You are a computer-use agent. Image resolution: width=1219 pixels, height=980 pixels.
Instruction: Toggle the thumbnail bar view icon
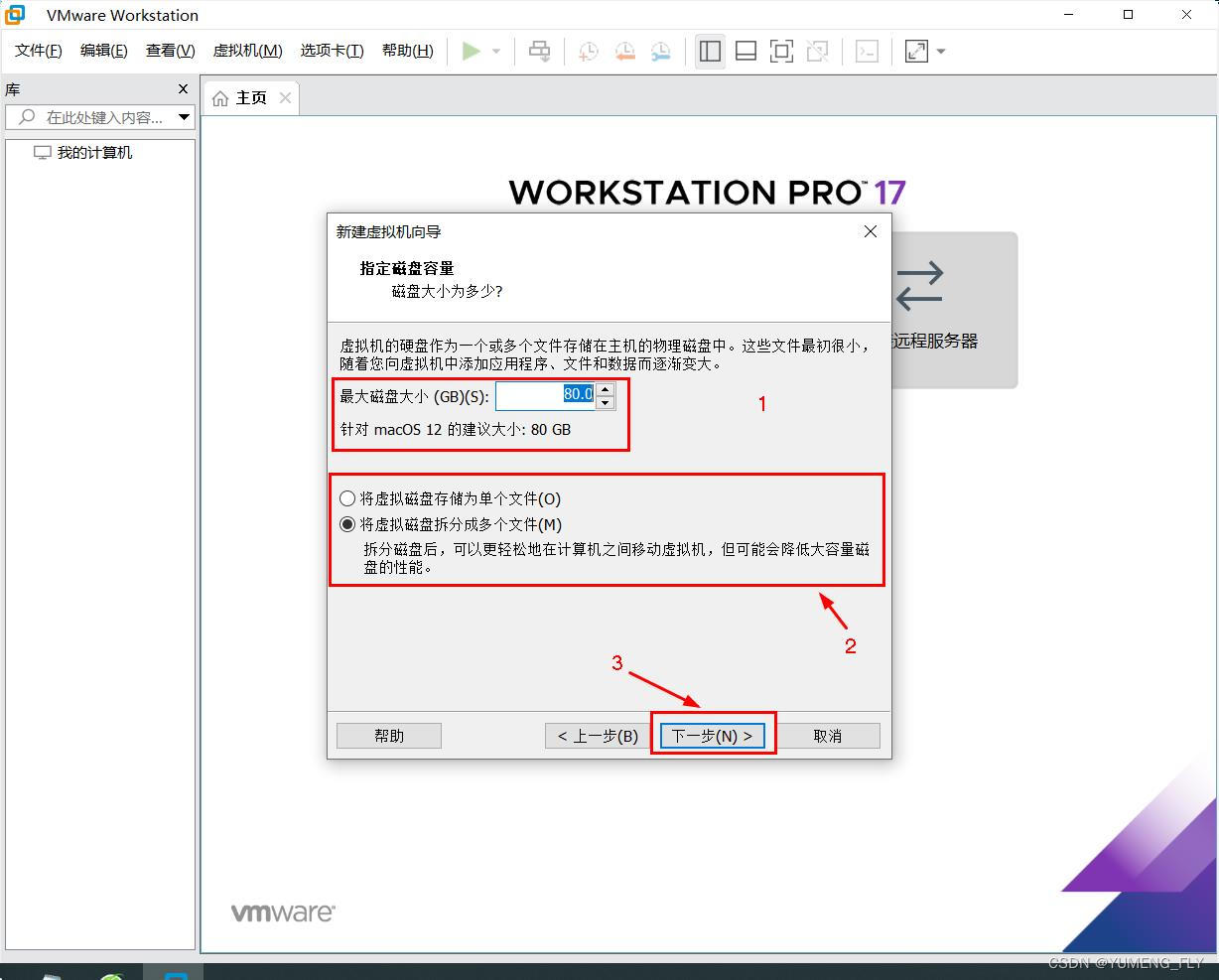click(x=745, y=51)
